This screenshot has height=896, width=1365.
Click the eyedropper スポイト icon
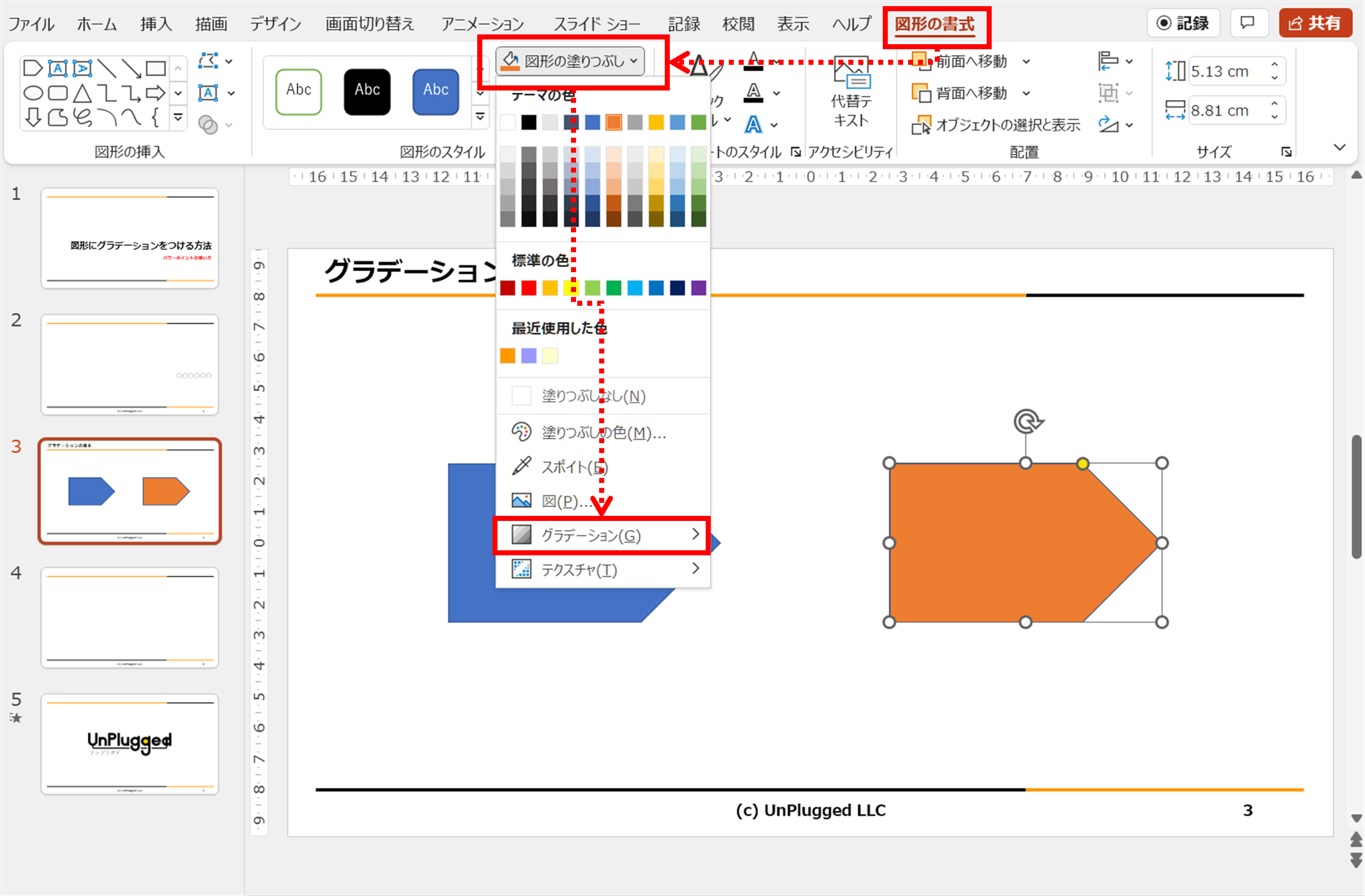coord(521,466)
